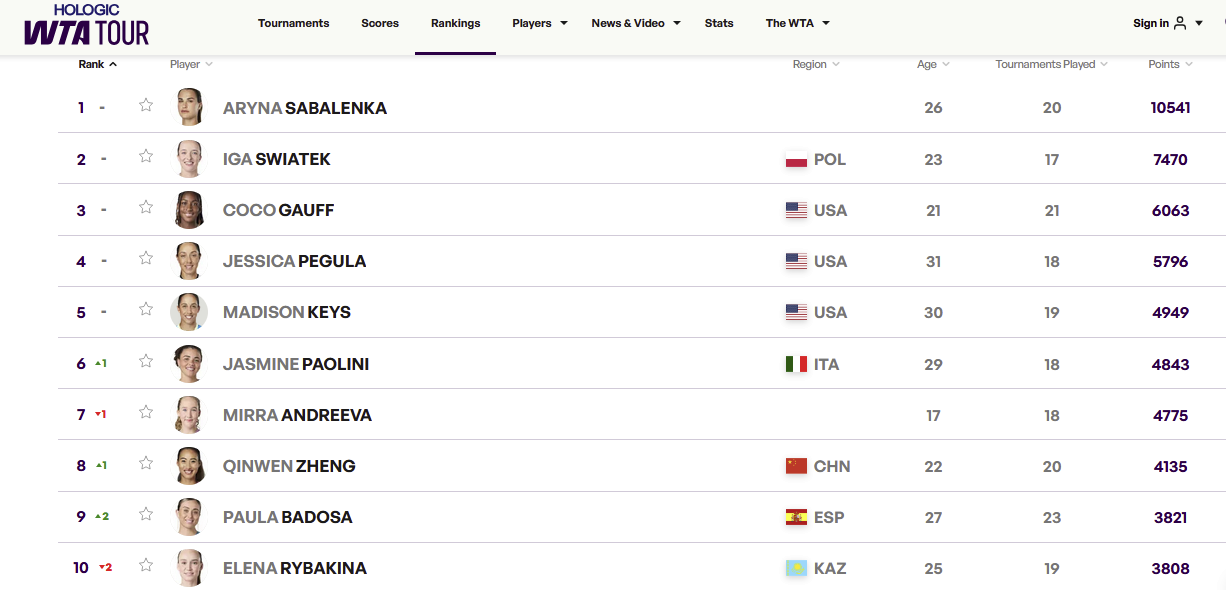Open the sign in user icon
This screenshot has height=590, width=1226.
tap(1180, 23)
